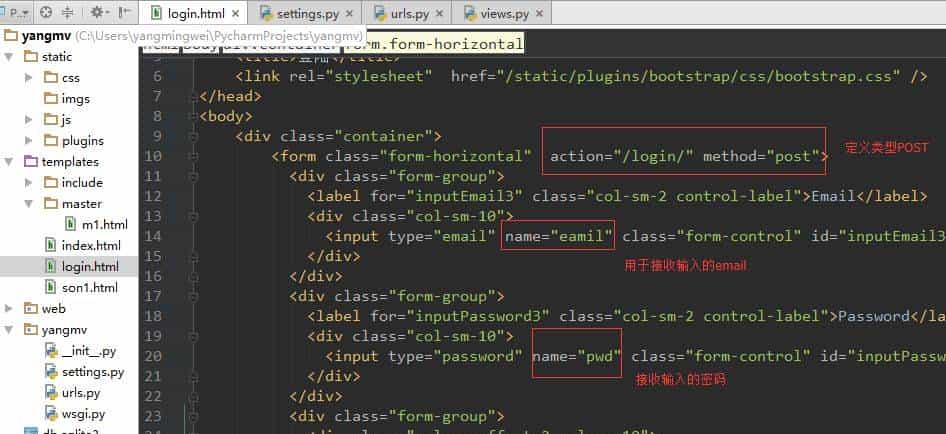The image size is (946, 434).
Task: Click the settings.py file icon in tree
Action: (x=52, y=372)
